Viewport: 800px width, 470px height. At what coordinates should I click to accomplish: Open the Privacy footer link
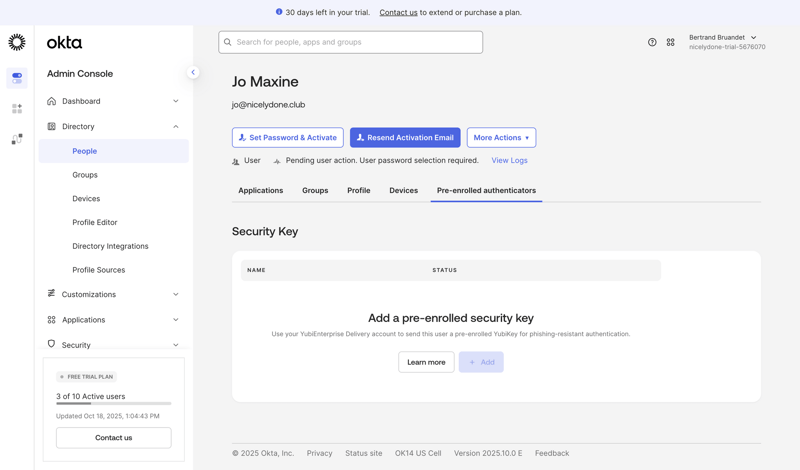click(x=319, y=453)
